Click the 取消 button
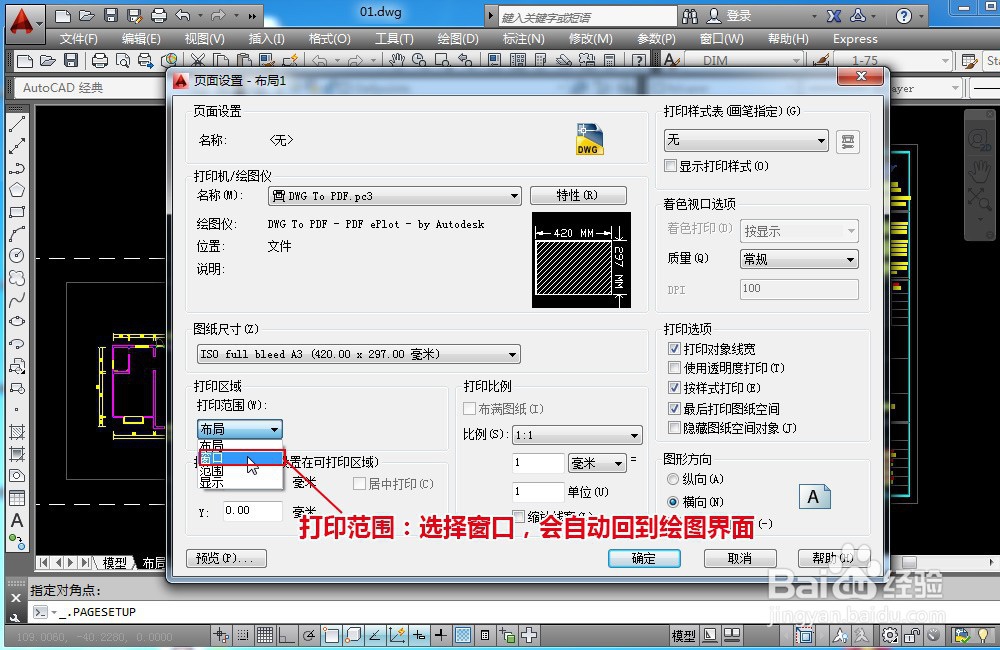Image resolution: width=1000 pixels, height=650 pixels. (740, 558)
